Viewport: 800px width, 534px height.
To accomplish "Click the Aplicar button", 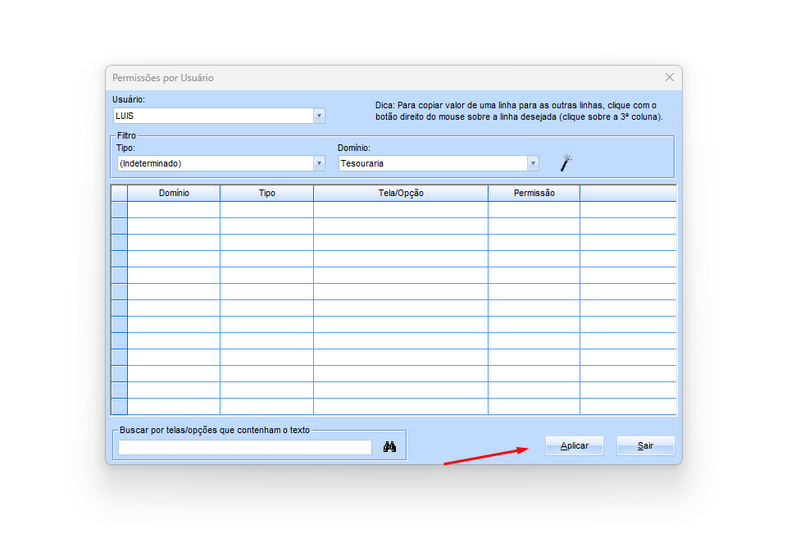I will 574,446.
